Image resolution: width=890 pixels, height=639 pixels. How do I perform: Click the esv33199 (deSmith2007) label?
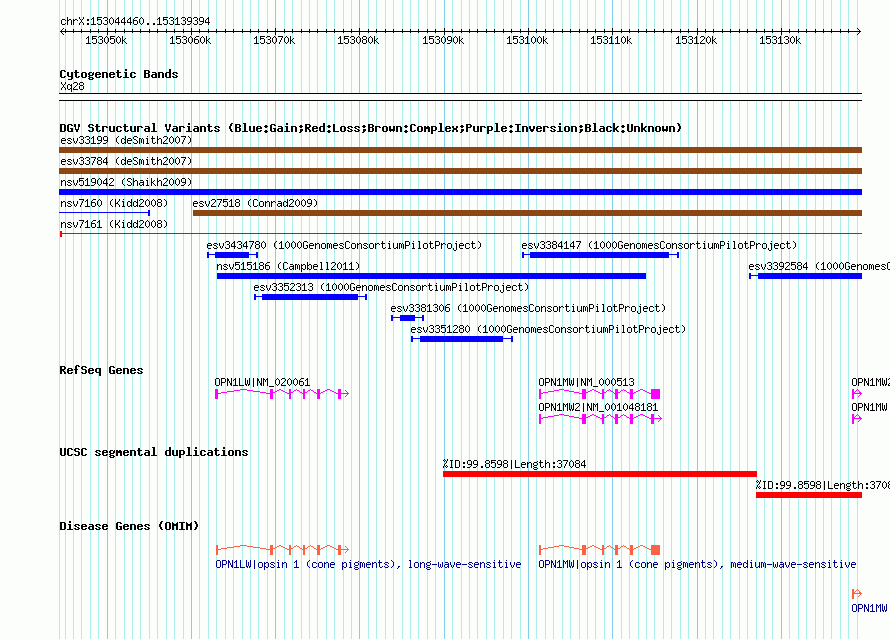point(126,140)
